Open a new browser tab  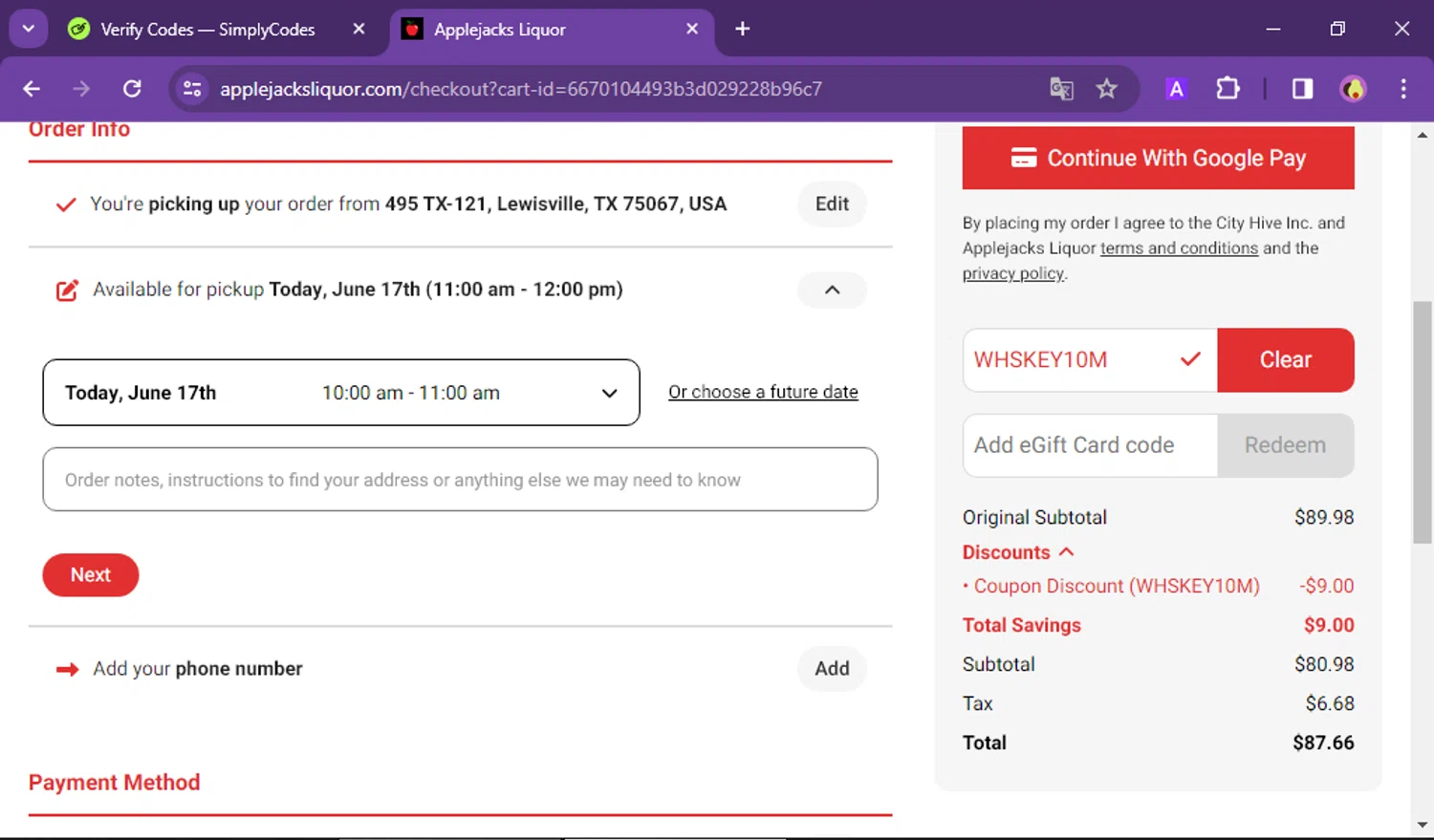pyautogui.click(x=742, y=29)
